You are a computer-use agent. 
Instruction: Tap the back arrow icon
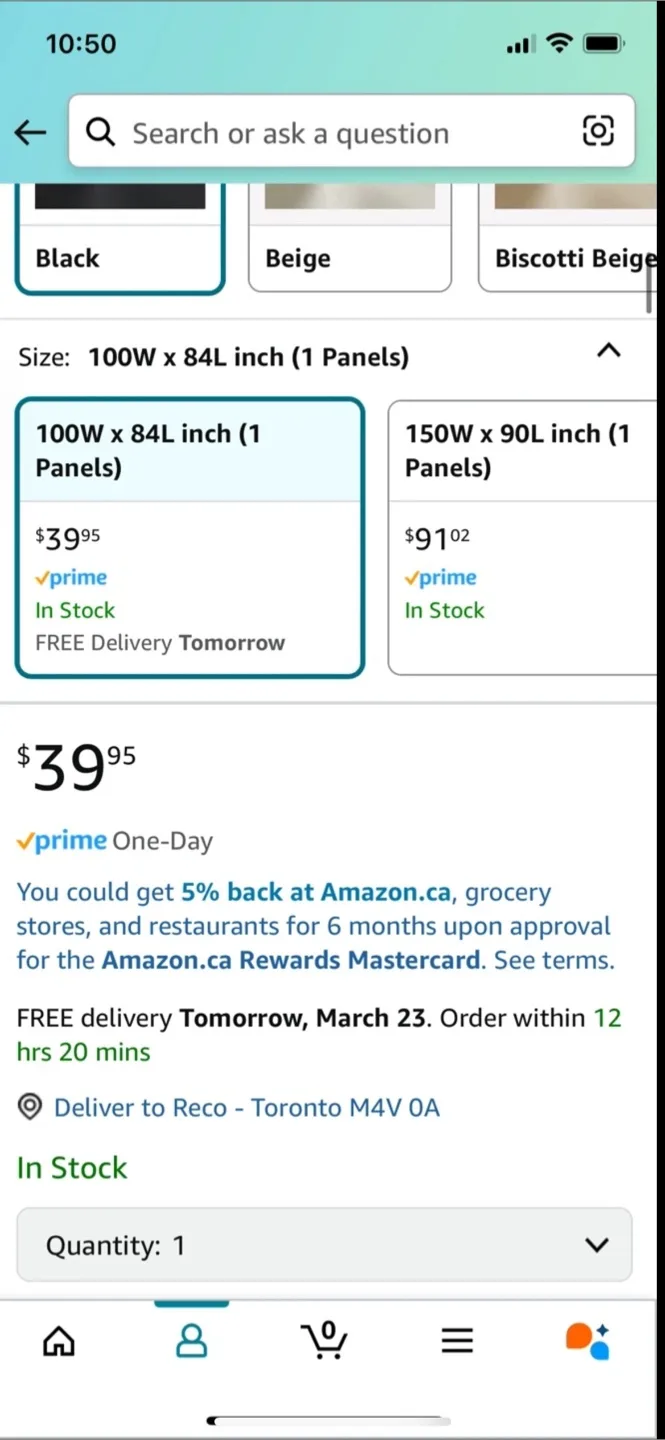click(x=31, y=132)
